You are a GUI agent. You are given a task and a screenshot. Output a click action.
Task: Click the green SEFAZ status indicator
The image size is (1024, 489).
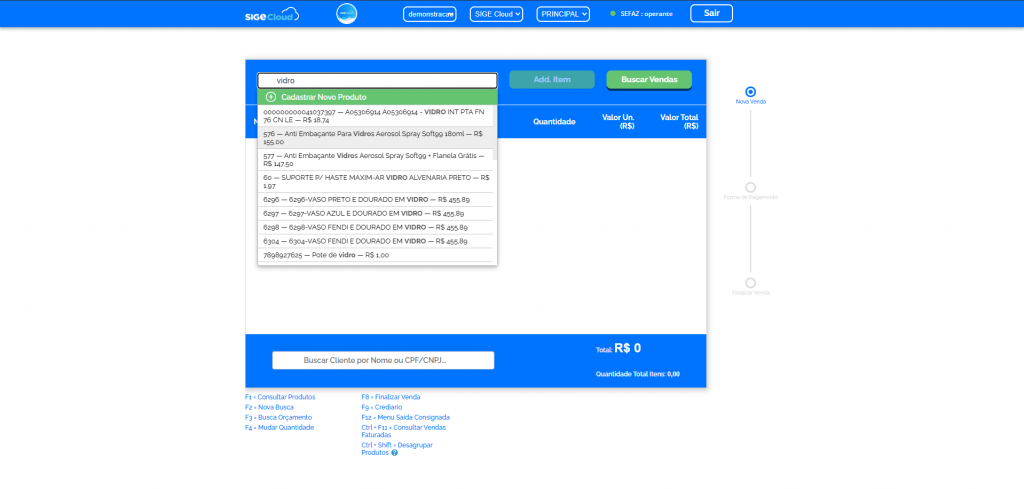point(613,14)
